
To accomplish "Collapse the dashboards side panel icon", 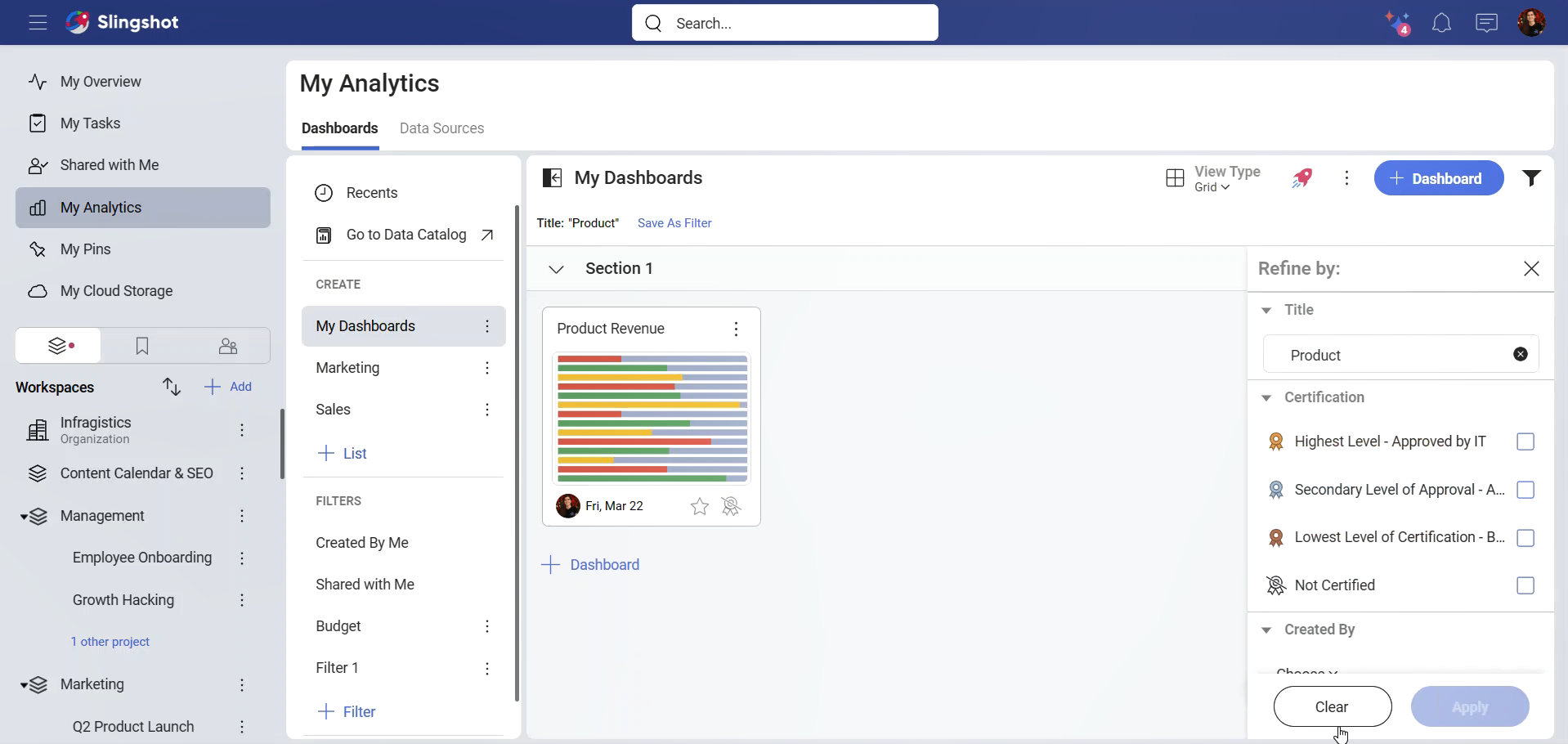I will coord(553,178).
